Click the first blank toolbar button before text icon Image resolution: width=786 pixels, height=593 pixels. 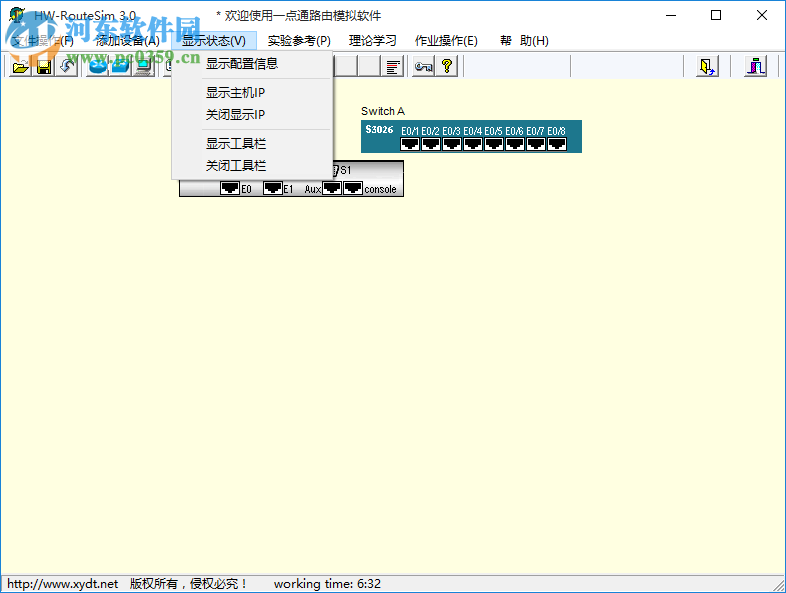coord(346,66)
